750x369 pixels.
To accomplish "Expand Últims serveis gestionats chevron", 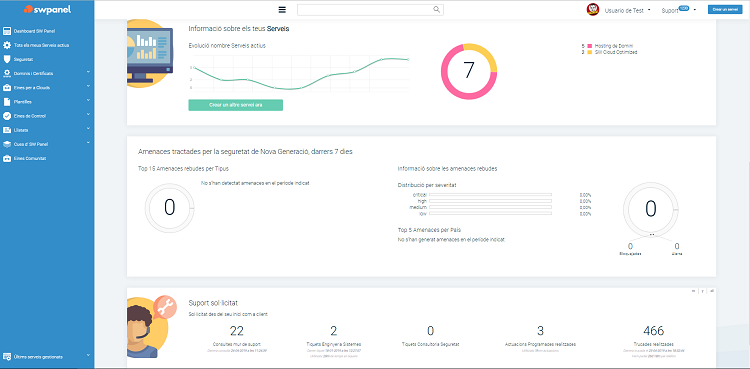I will click(88, 355).
